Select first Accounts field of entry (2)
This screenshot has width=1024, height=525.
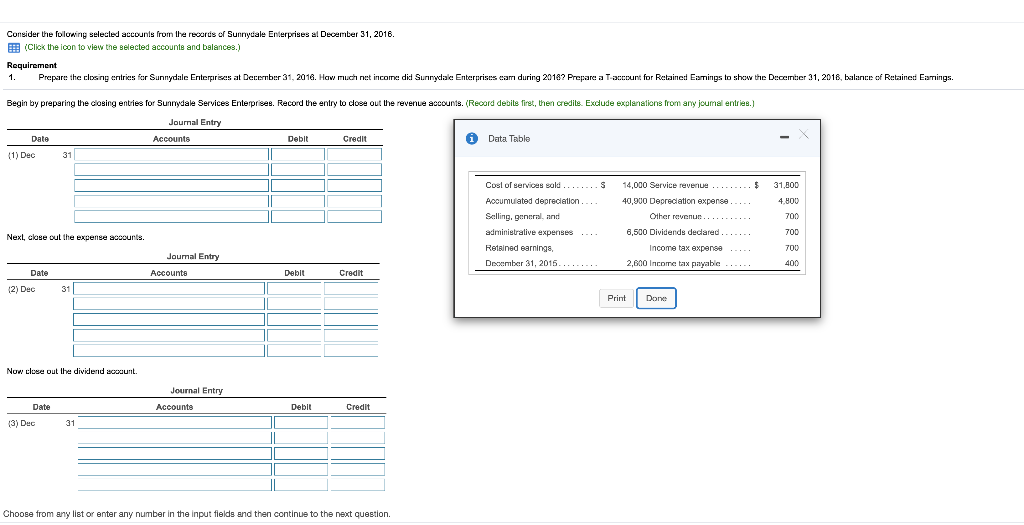click(169, 289)
